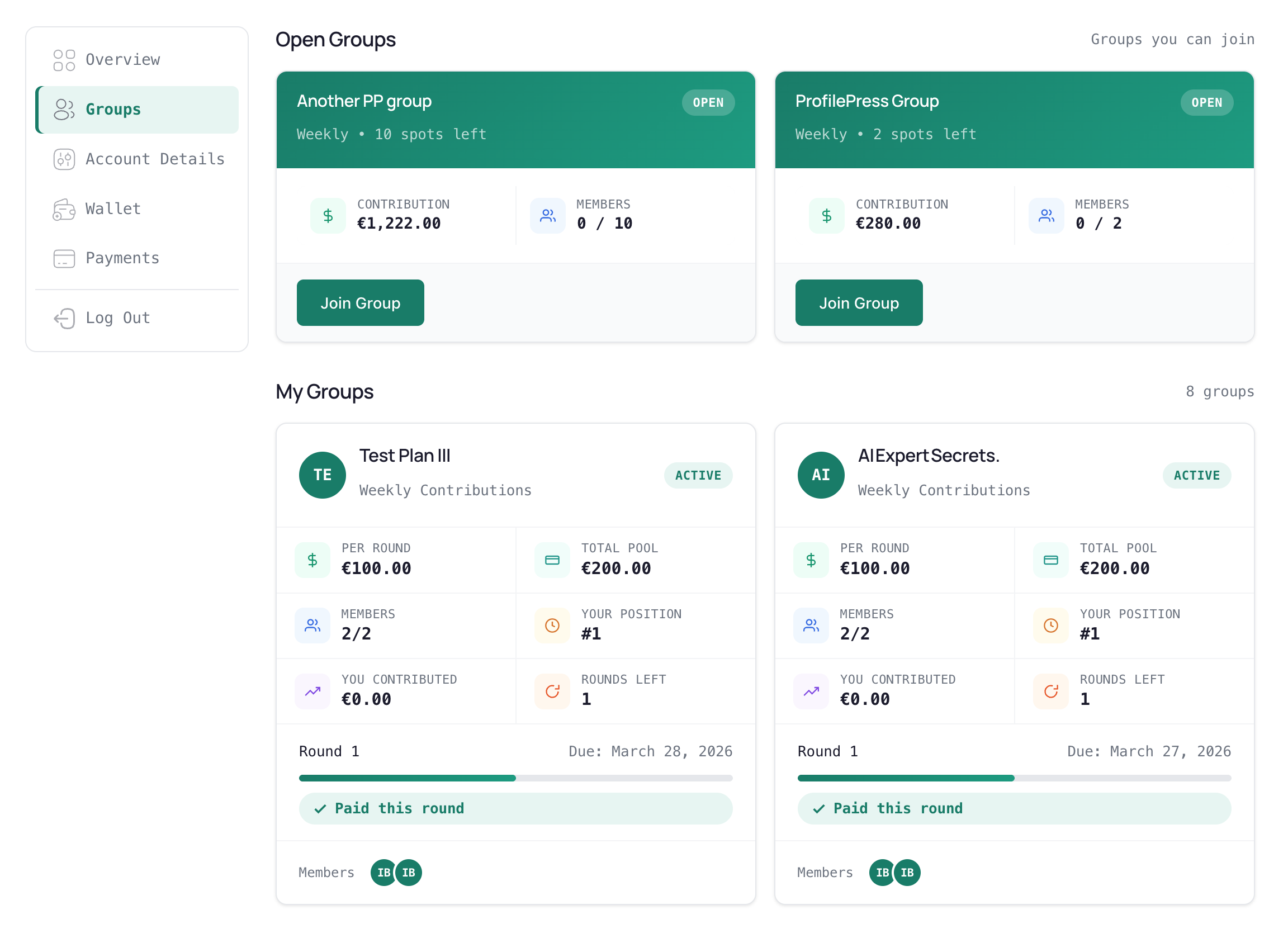1288x938 pixels.
Task: Click second IB member avatar in AIExpertSecrets
Action: (x=907, y=872)
